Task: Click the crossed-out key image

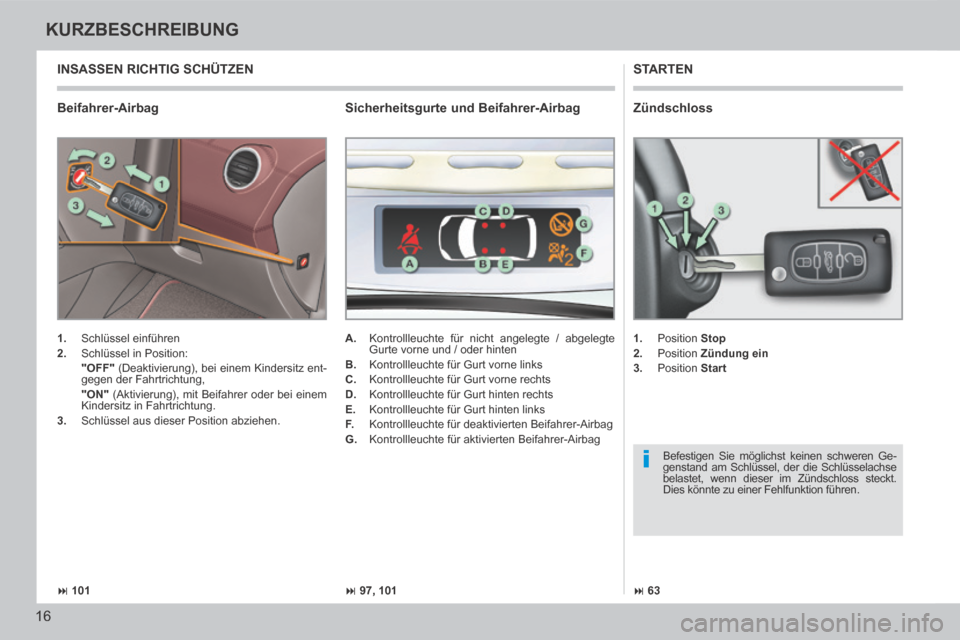Action: 860,172
